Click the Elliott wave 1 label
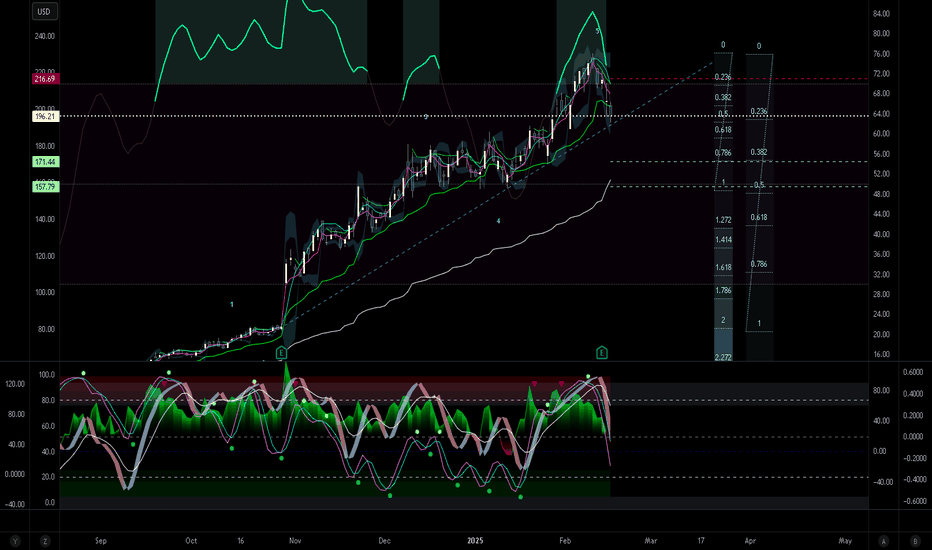Viewport: 932px width, 550px height. click(x=232, y=304)
